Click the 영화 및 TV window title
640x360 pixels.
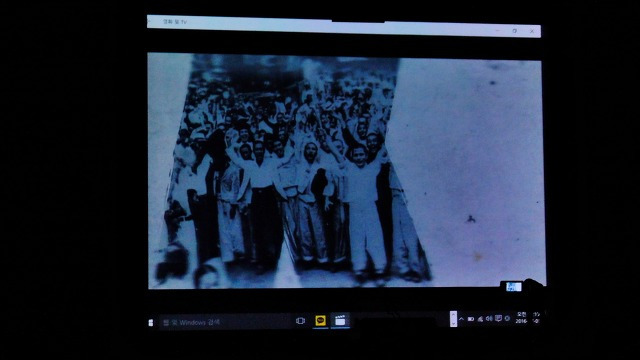click(175, 21)
